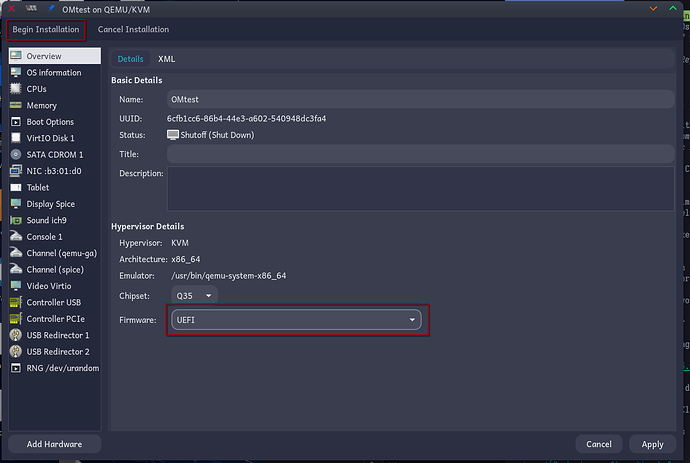Select the CPUs hardware icon
The image size is (690, 463).
tap(16, 89)
